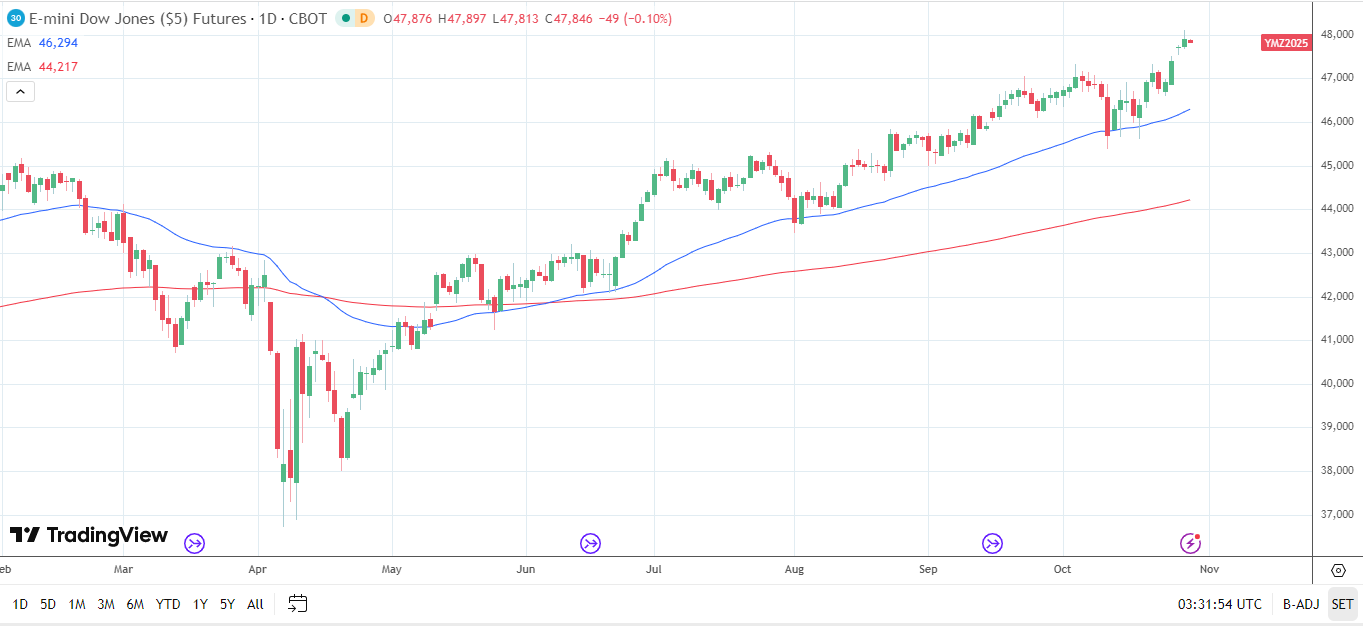The width and height of the screenshot is (1363, 626).
Task: Open the 'Go to date' calendar icon
Action: point(296,604)
